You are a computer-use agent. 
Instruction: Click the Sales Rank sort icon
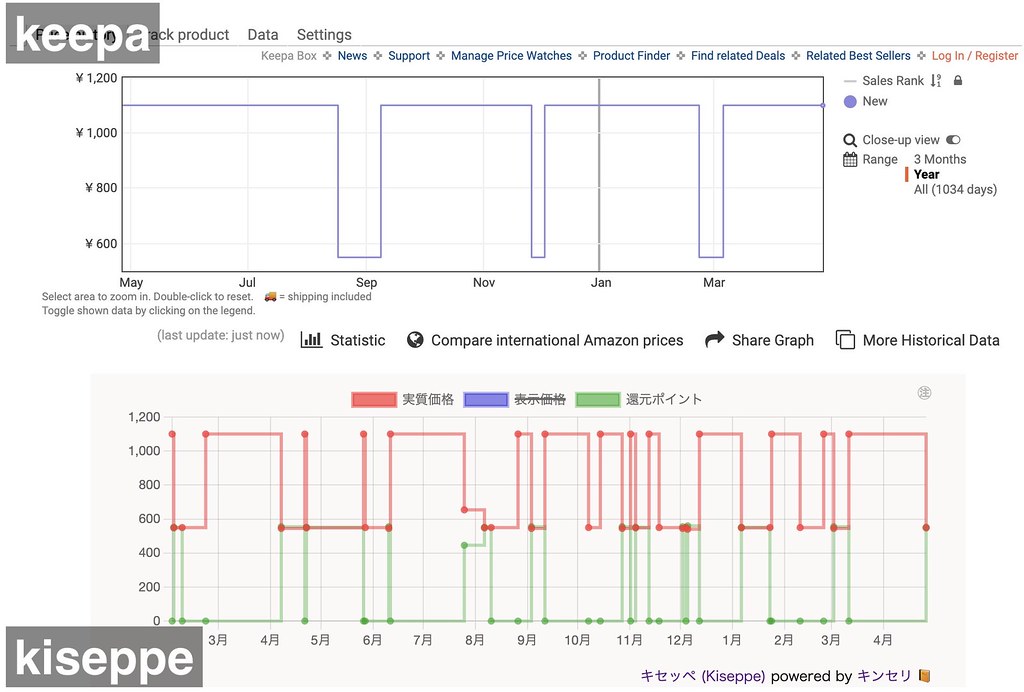(x=936, y=80)
